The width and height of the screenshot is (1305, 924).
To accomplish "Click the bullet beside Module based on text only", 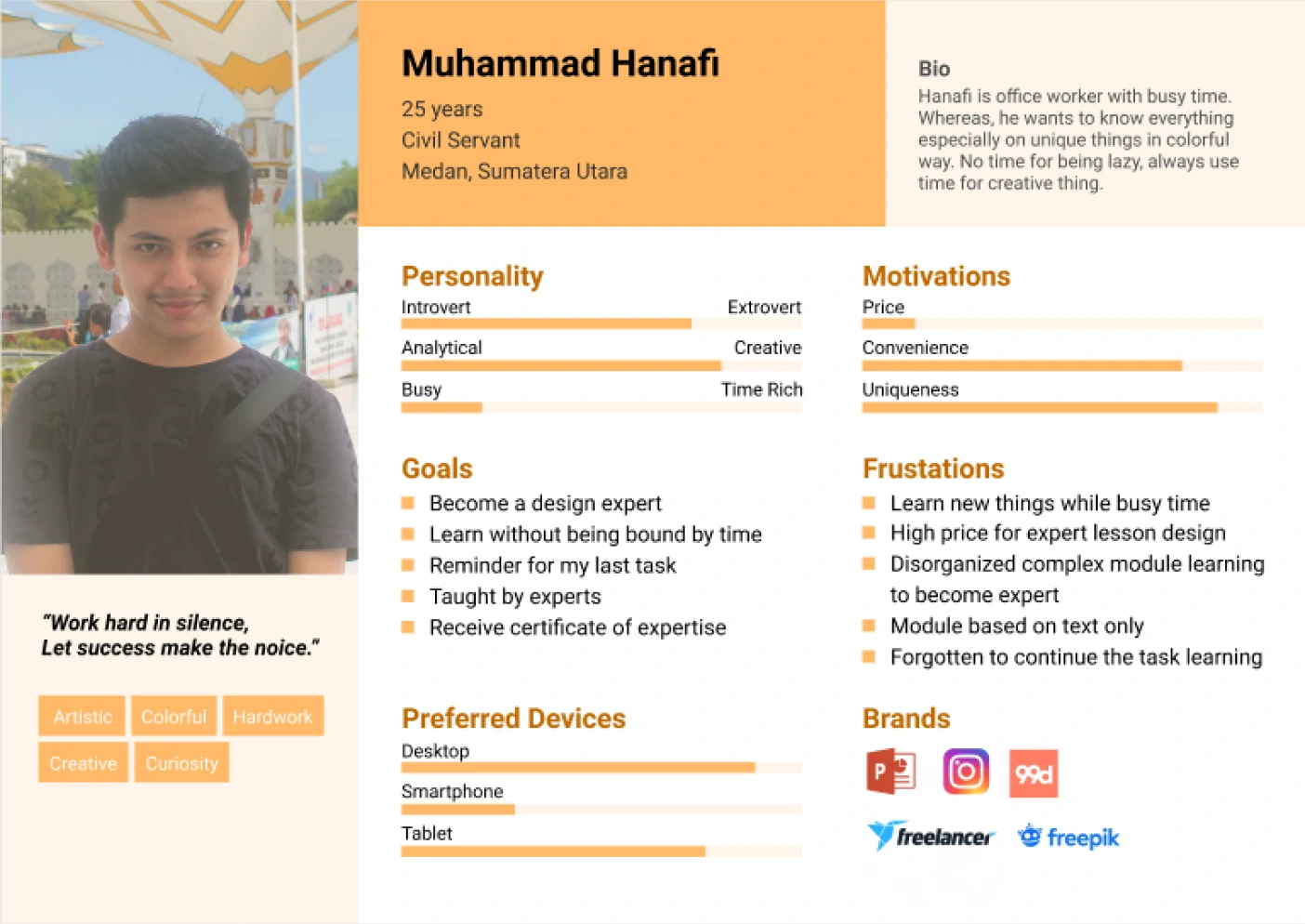I will [869, 626].
